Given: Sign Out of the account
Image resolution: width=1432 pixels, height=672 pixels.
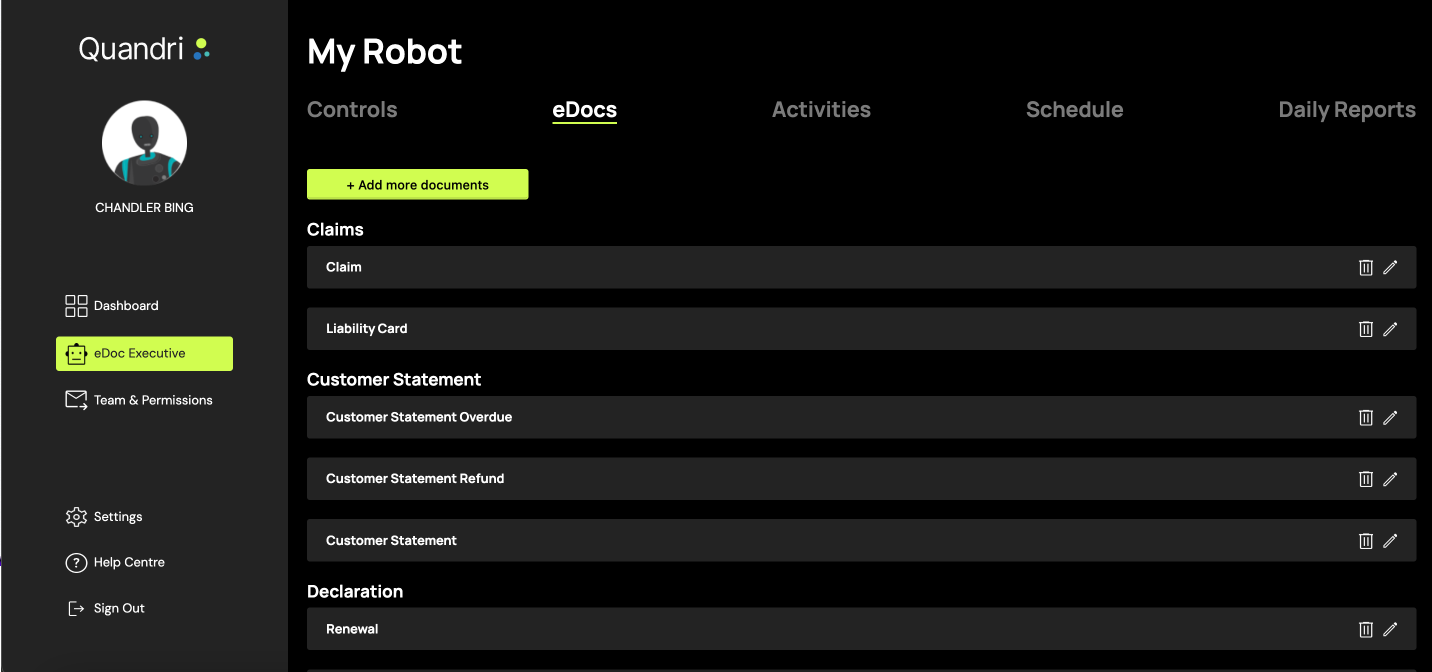Looking at the screenshot, I should (118, 608).
